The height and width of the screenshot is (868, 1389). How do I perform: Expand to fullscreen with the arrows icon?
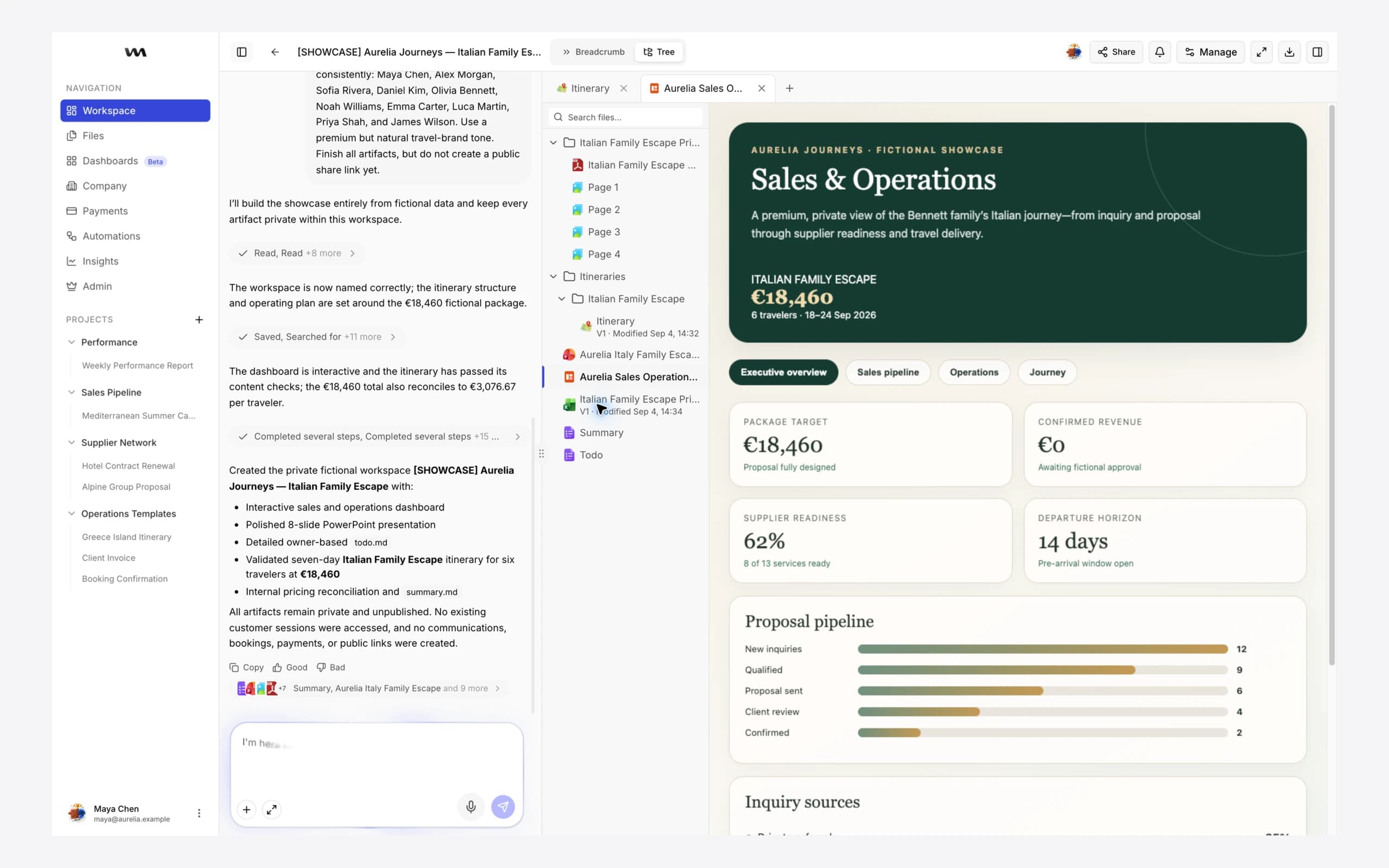click(x=1261, y=52)
